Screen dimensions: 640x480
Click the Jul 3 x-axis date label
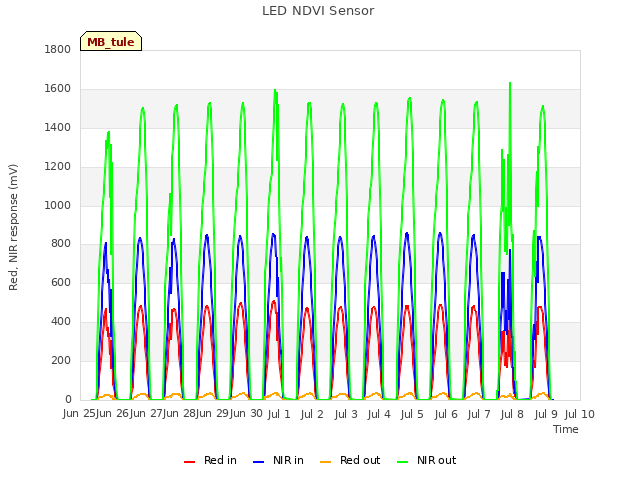pyautogui.click(x=346, y=414)
